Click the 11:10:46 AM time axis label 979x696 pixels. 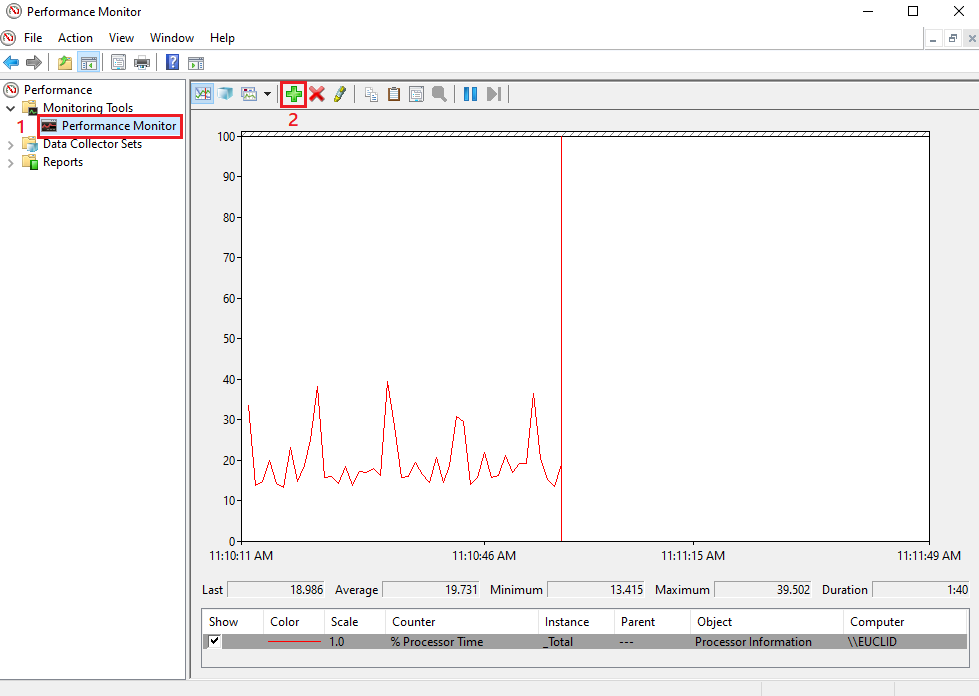(x=484, y=556)
